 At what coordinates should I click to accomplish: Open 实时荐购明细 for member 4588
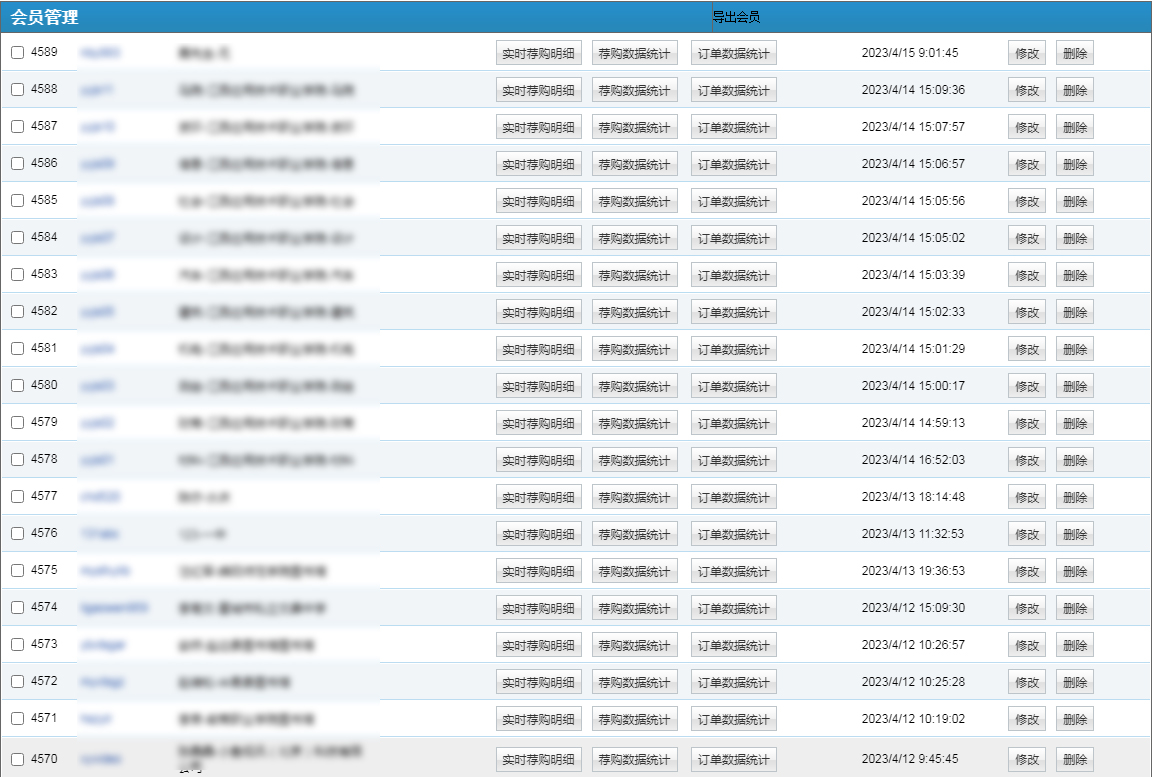(538, 91)
